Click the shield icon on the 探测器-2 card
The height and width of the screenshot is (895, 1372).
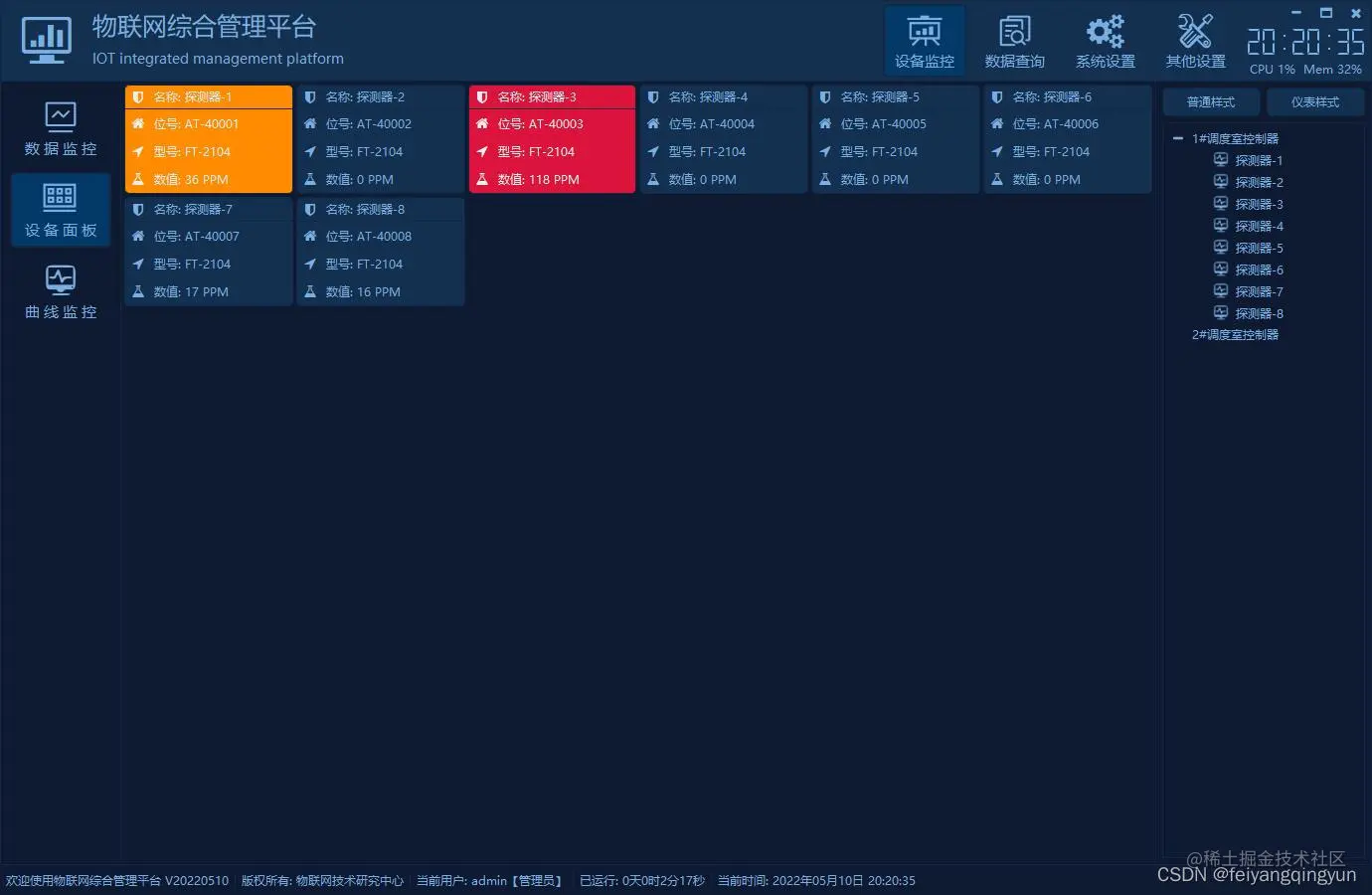310,97
